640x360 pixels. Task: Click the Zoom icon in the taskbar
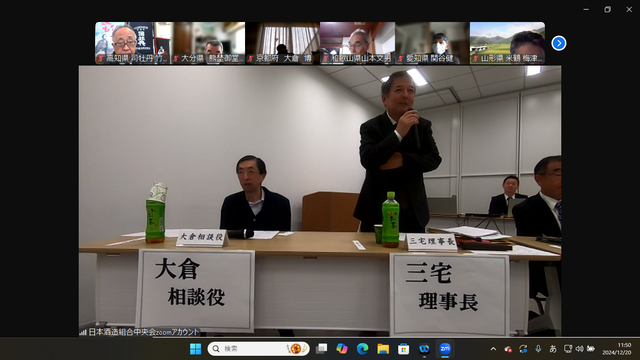445,349
